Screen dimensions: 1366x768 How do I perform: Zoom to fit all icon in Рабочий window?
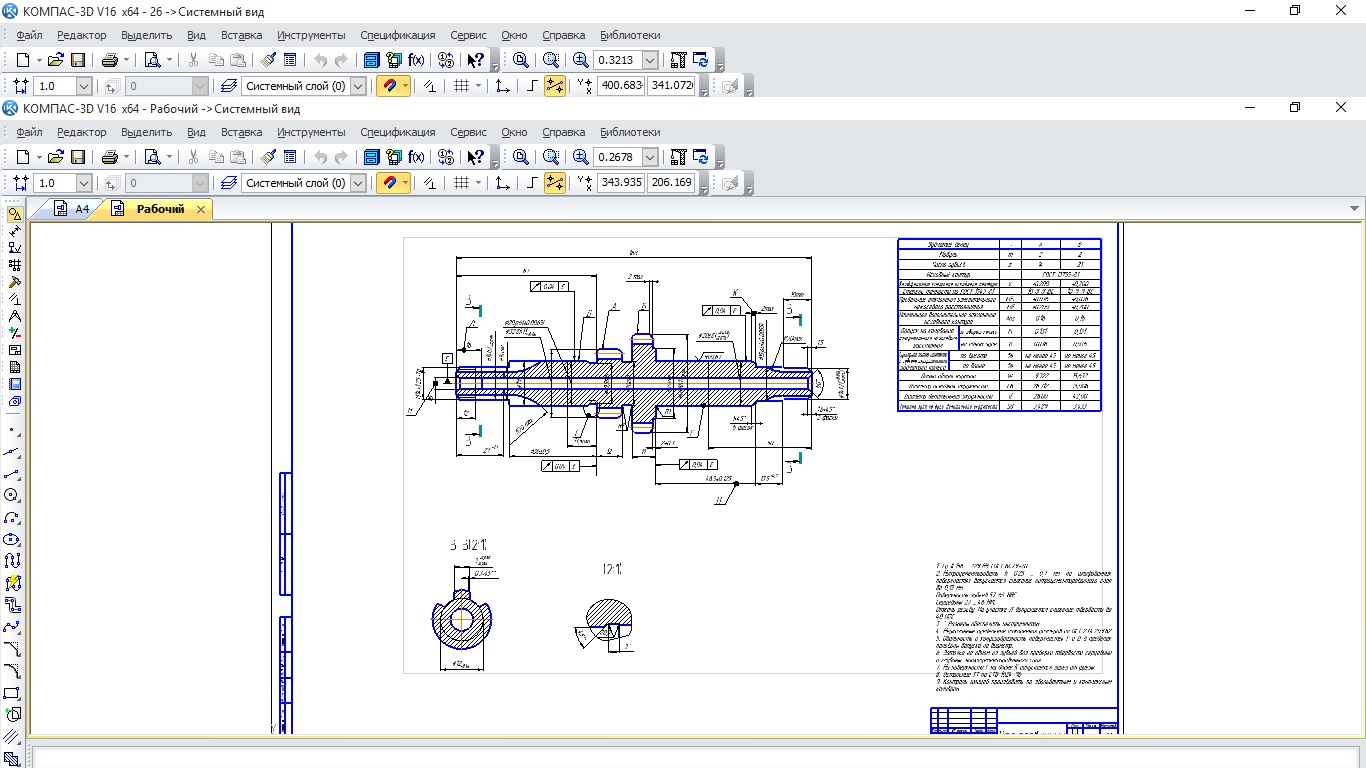[520, 157]
